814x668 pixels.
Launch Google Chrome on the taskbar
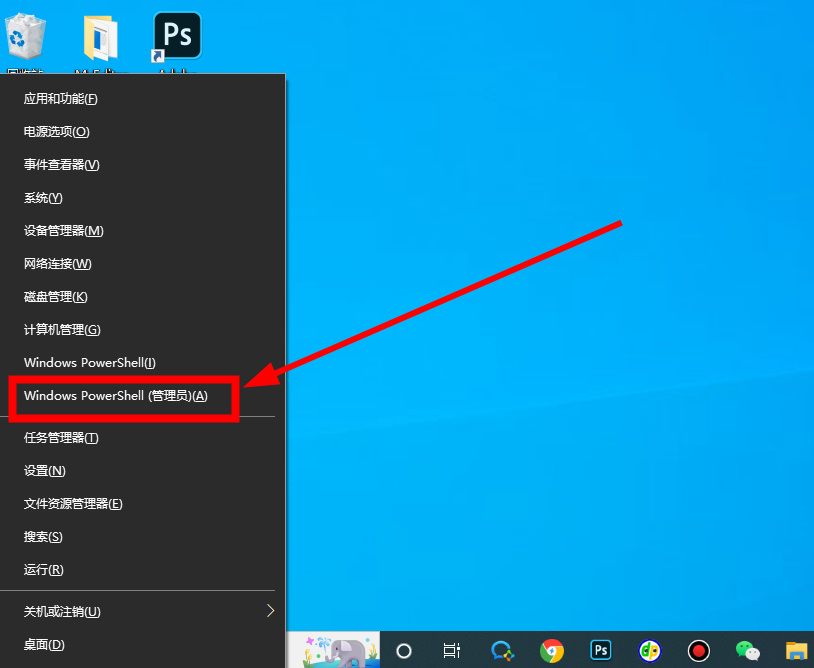coord(551,650)
